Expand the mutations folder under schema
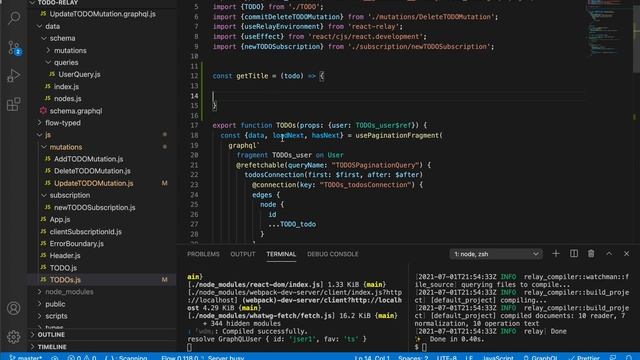 click(x=48, y=50)
